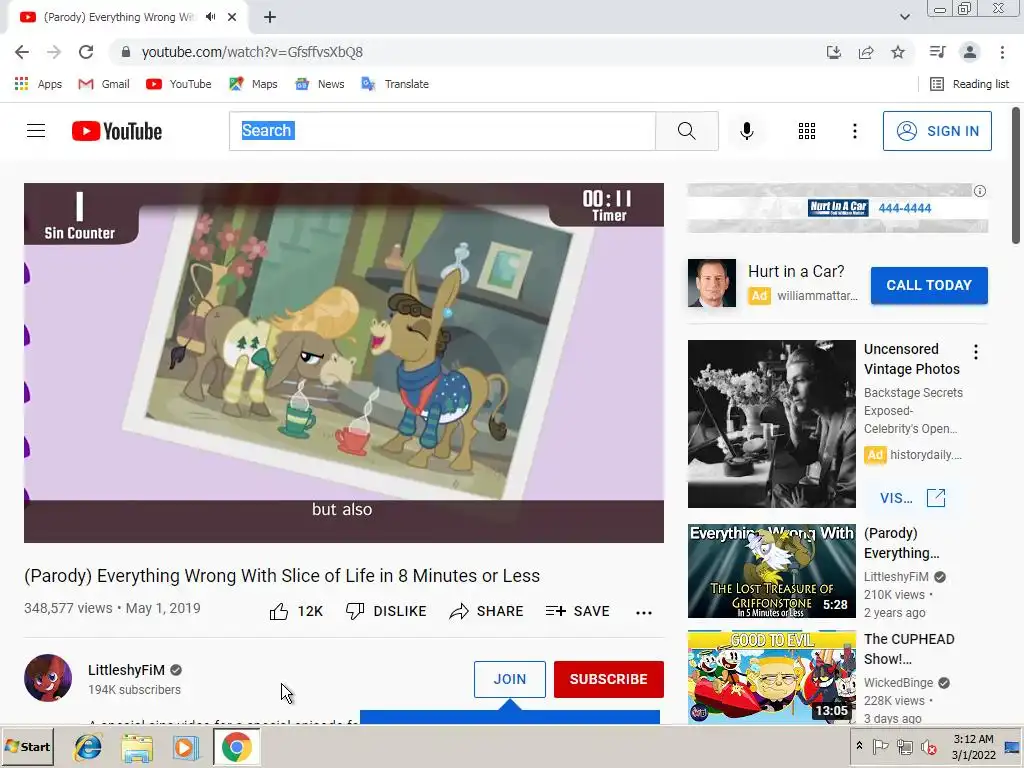Open YouTube settings three-dot menu
The height and width of the screenshot is (768, 1024).
point(854,131)
